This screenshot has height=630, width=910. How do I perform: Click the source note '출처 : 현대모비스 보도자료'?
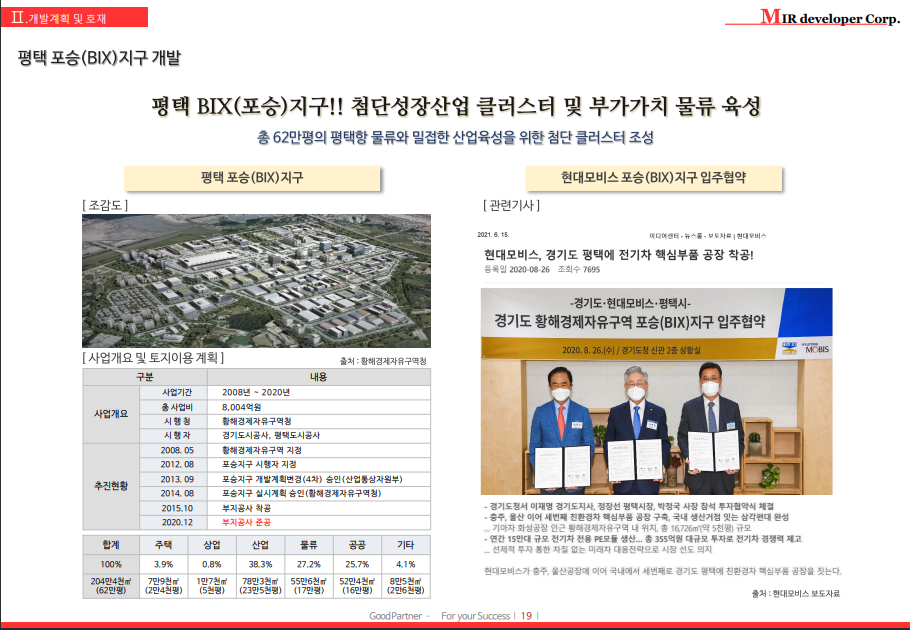[795, 593]
